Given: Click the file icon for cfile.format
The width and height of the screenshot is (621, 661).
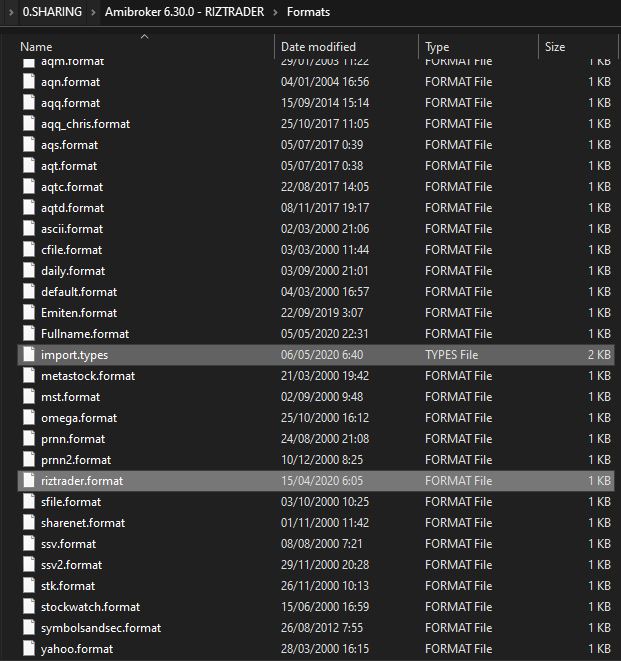Looking at the screenshot, I should (29, 250).
